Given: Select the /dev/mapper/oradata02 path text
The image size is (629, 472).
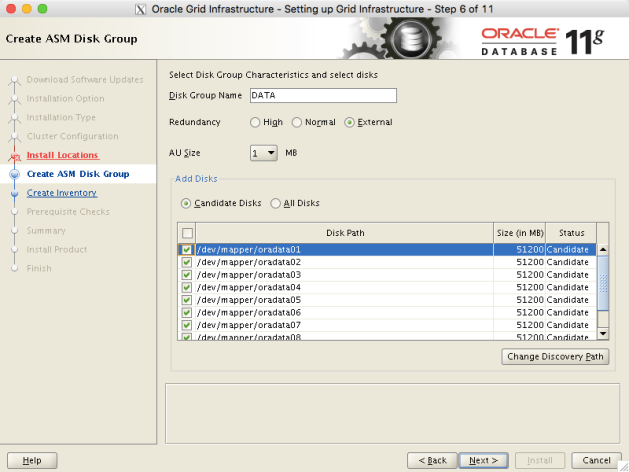Looking at the screenshot, I should coord(249,262).
